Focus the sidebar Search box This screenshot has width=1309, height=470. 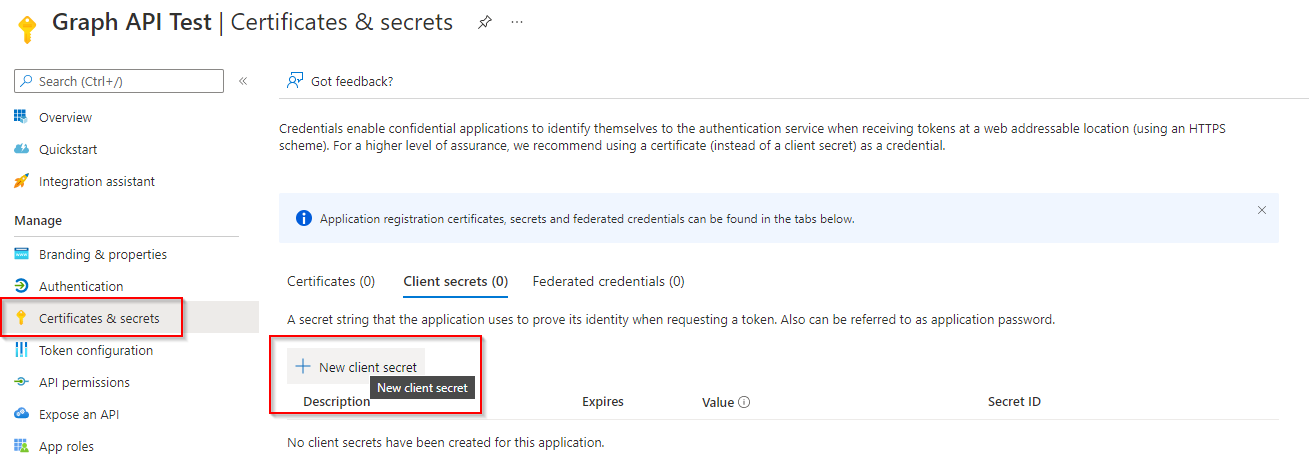[119, 81]
